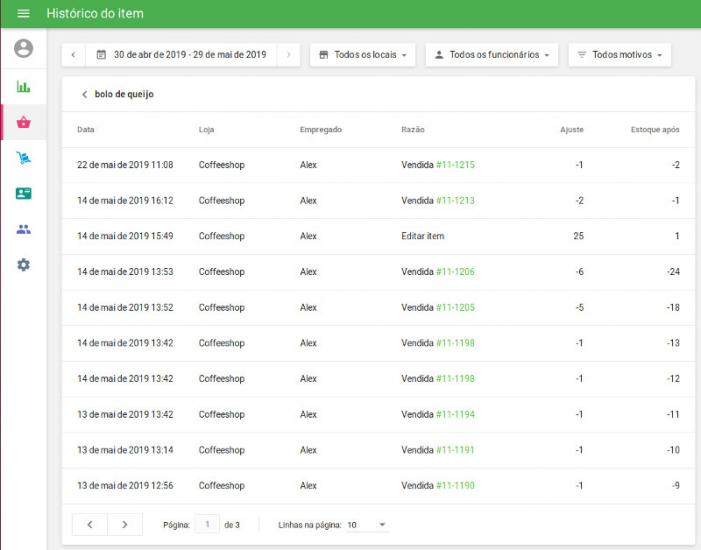Open the date range picker

[181, 55]
